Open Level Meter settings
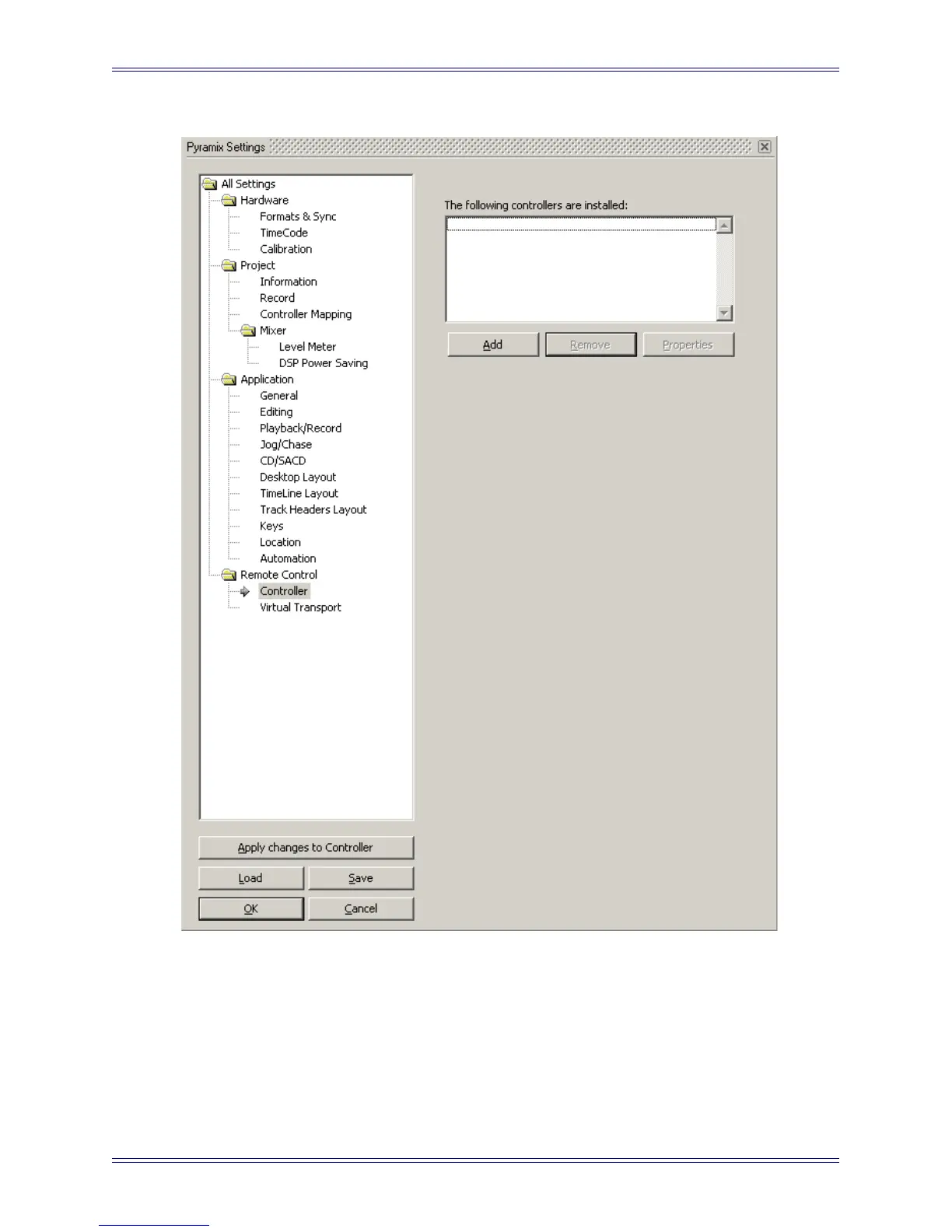The width and height of the screenshot is (952, 1232). (307, 348)
